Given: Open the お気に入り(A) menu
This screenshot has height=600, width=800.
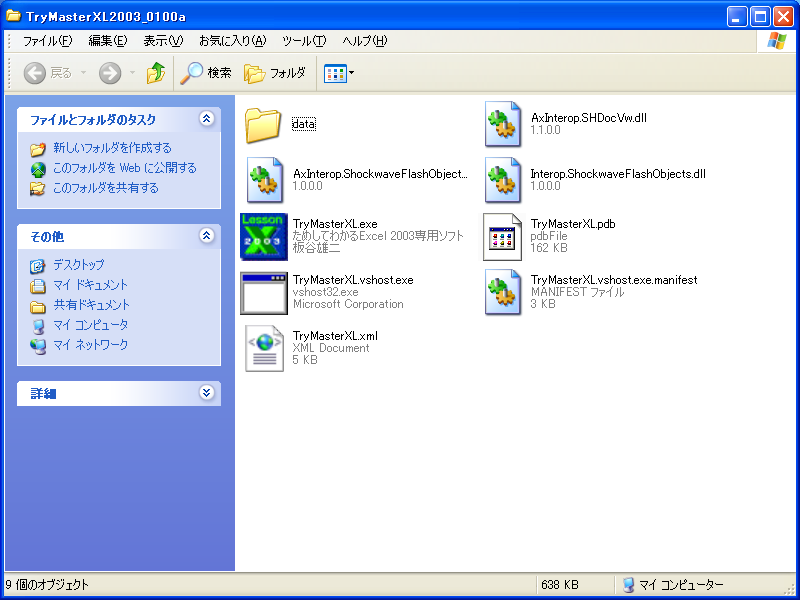Looking at the screenshot, I should pos(233,41).
